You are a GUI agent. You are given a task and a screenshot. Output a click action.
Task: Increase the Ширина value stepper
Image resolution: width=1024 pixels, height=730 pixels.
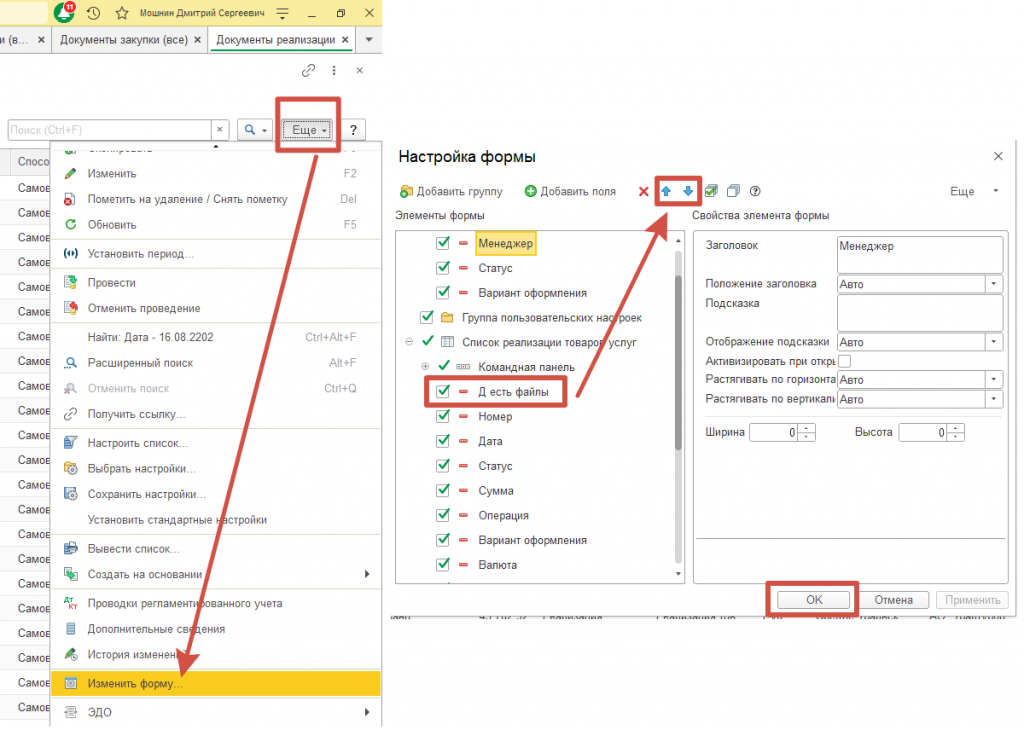[x=808, y=428]
